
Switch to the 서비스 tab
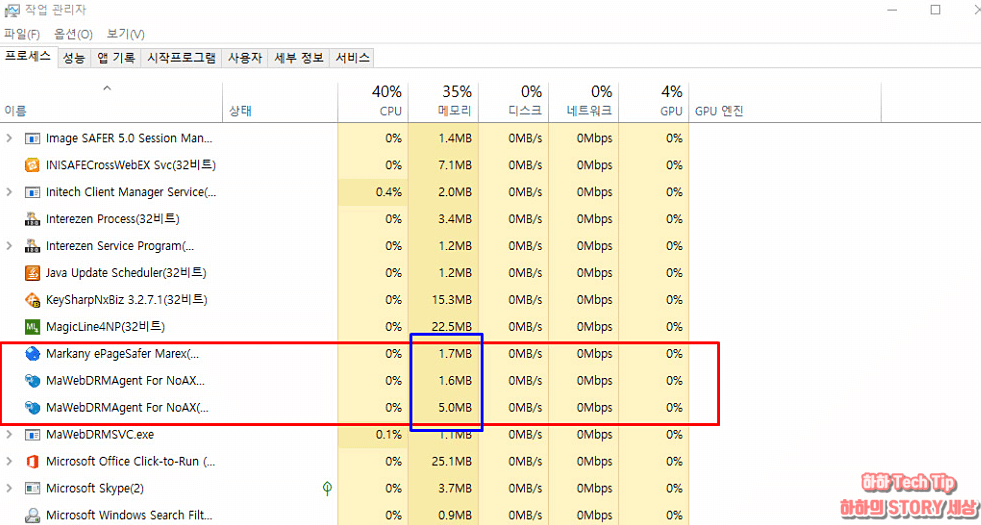352,58
